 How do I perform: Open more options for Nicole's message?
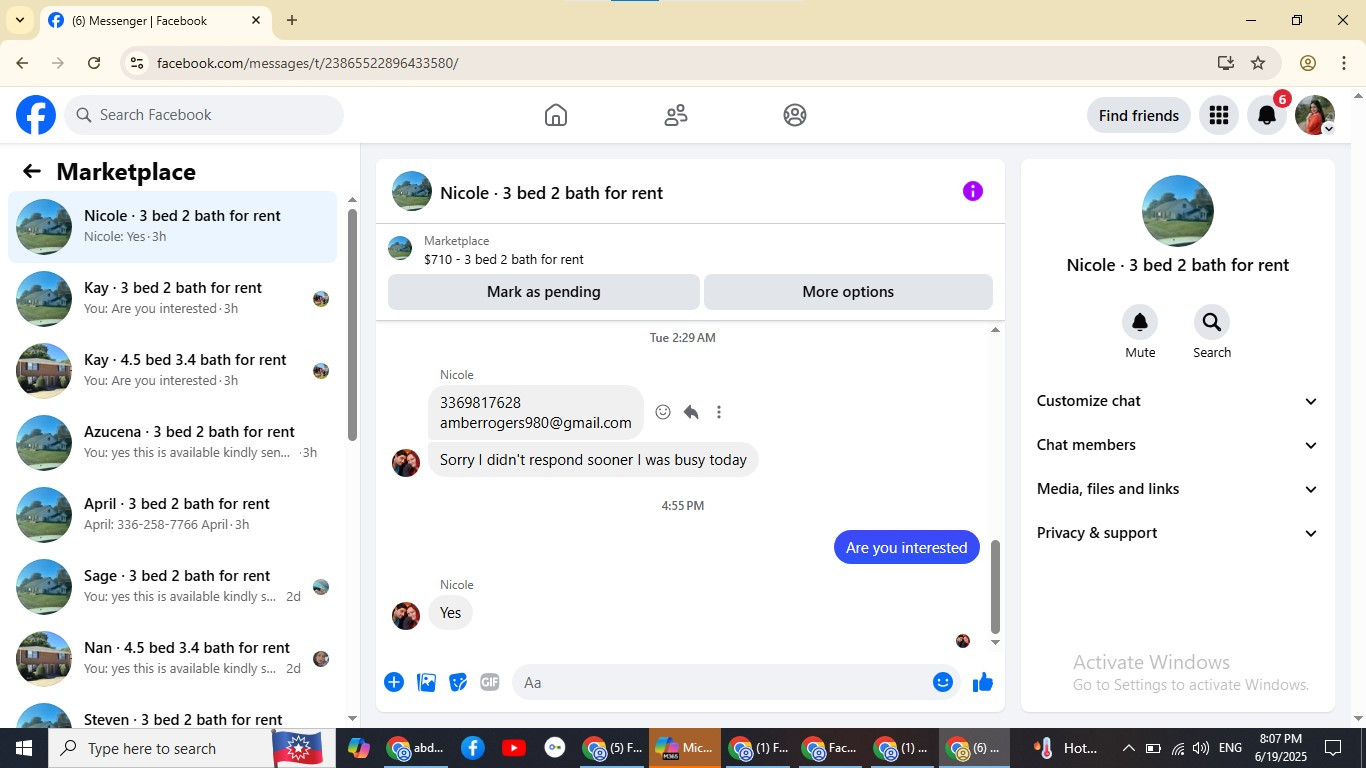coord(719,412)
